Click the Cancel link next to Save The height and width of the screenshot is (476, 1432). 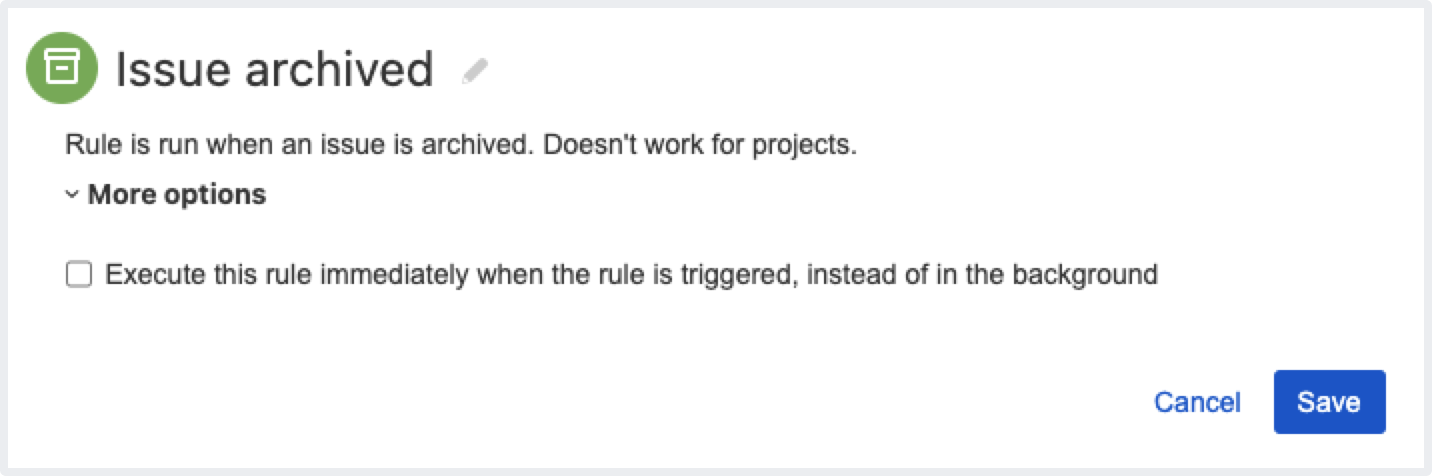(x=1197, y=402)
